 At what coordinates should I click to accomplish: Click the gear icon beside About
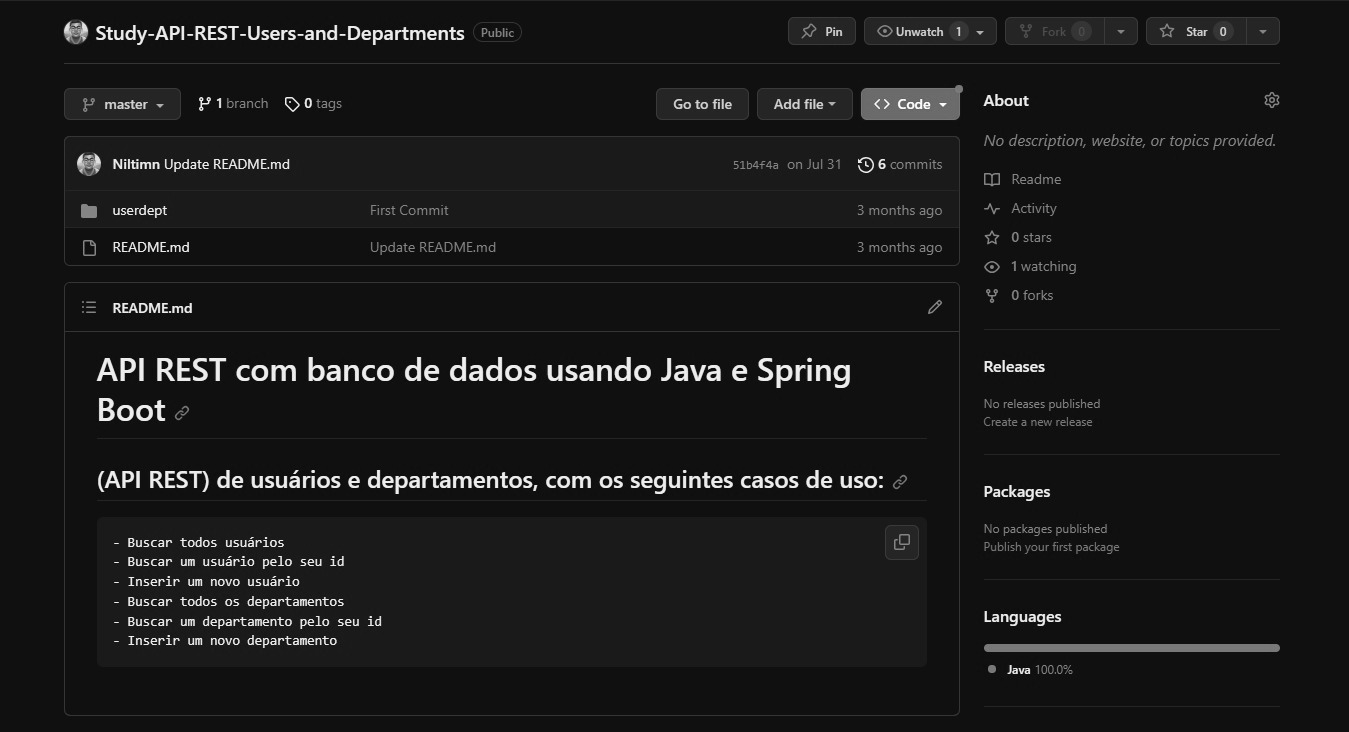tap(1271, 100)
